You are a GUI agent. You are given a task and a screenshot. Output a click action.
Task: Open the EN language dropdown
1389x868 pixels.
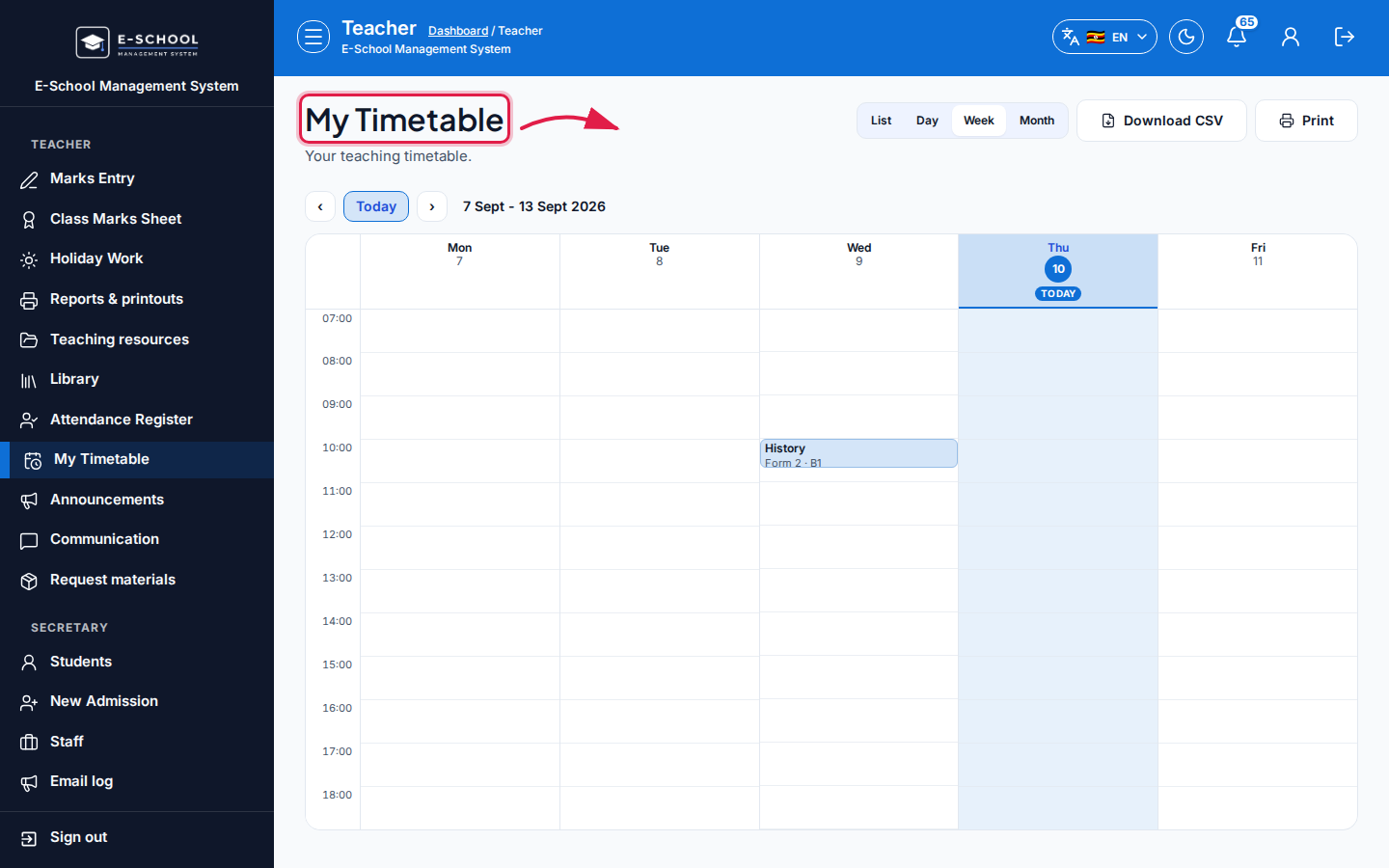(1104, 37)
